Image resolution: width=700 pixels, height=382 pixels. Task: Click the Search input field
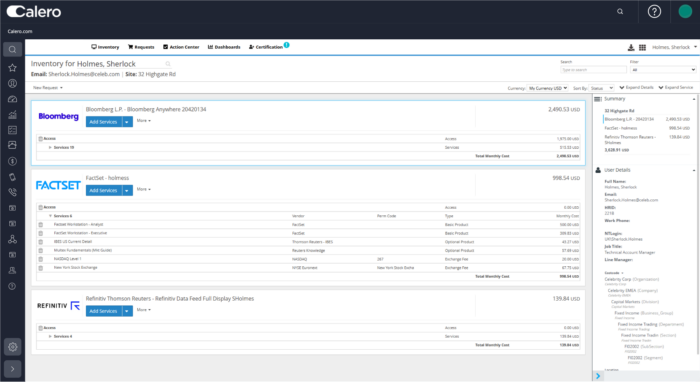point(594,70)
